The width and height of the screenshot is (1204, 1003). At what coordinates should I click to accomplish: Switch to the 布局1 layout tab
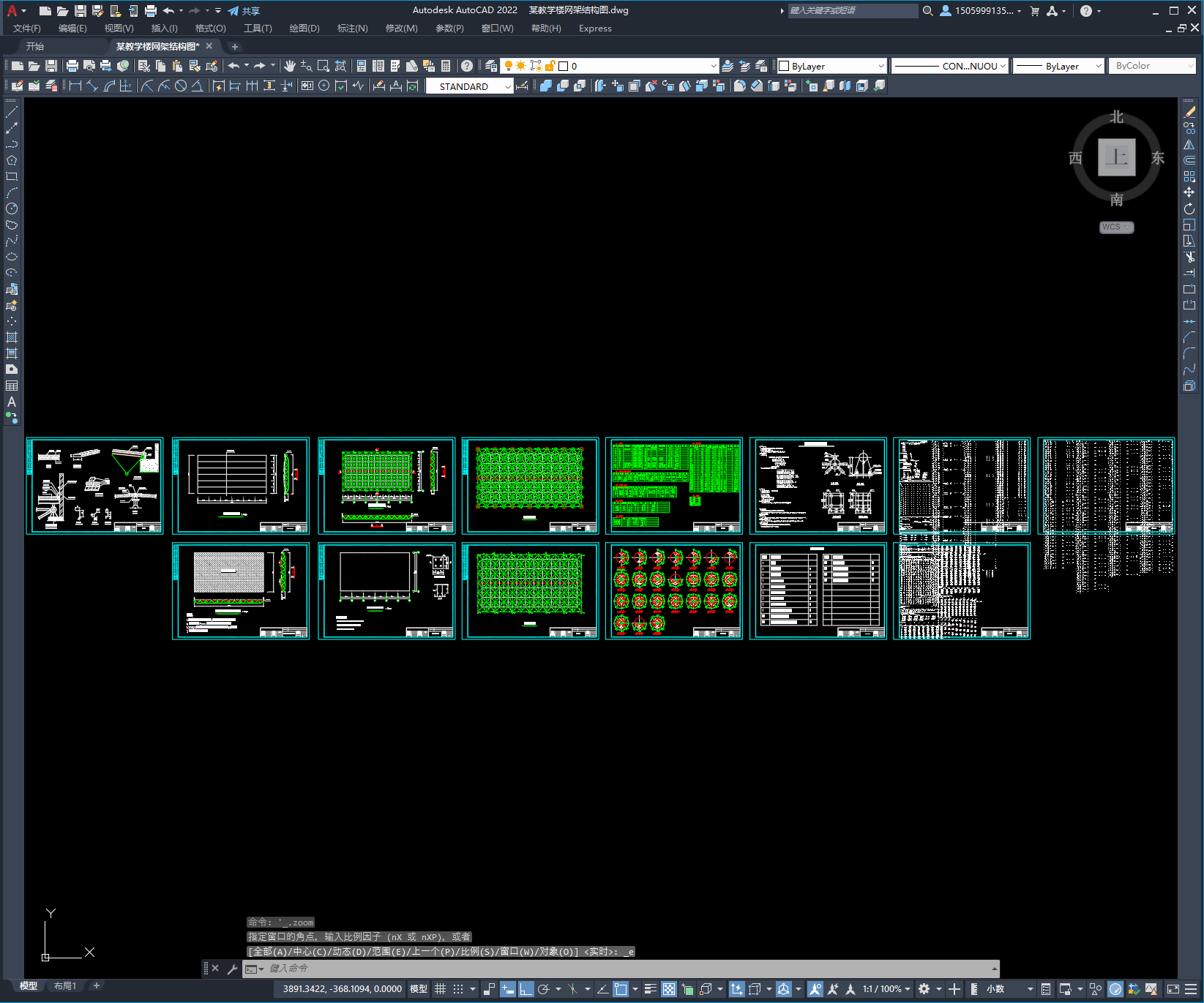click(64, 986)
